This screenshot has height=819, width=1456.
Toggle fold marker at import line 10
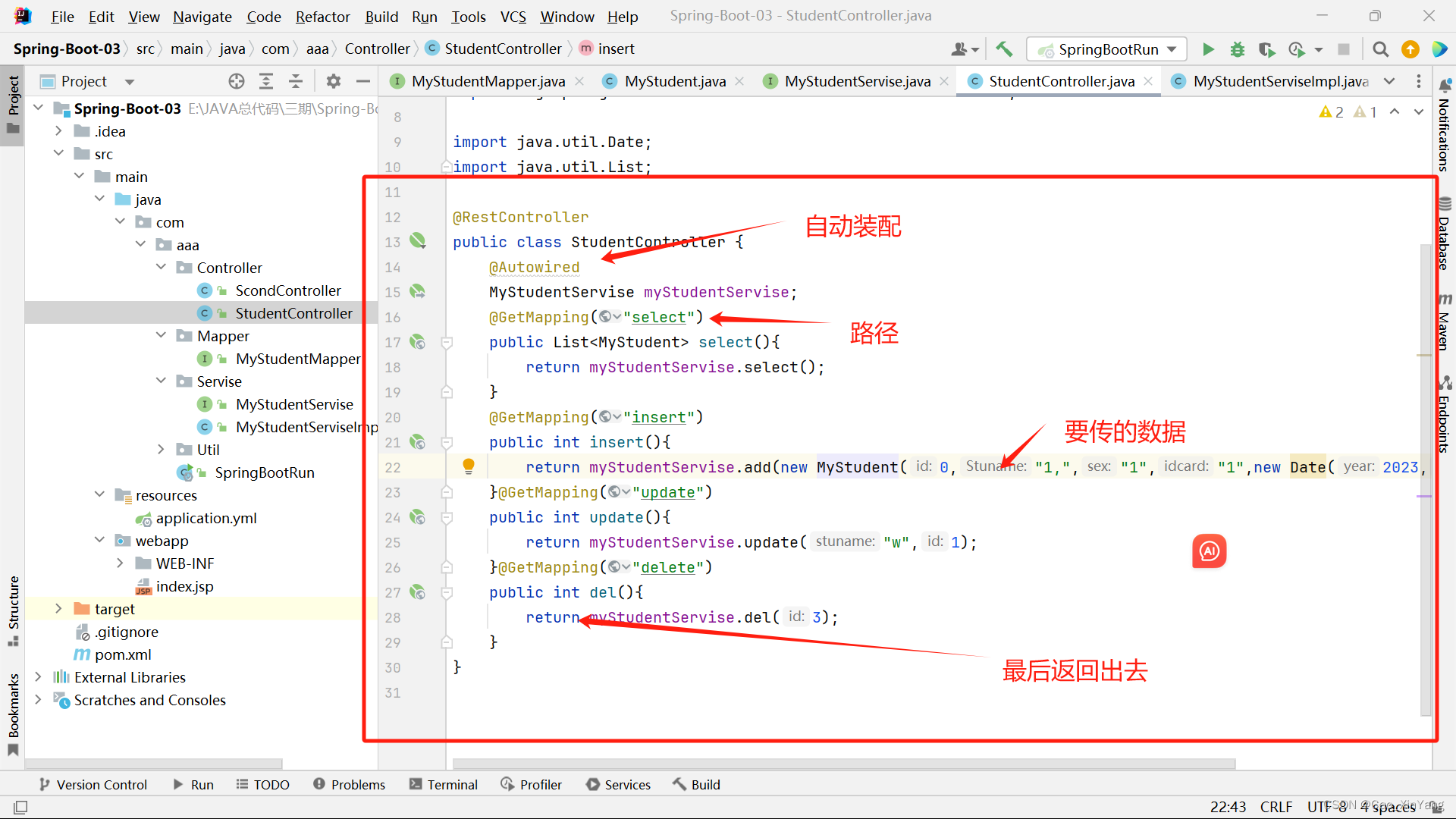click(x=447, y=167)
